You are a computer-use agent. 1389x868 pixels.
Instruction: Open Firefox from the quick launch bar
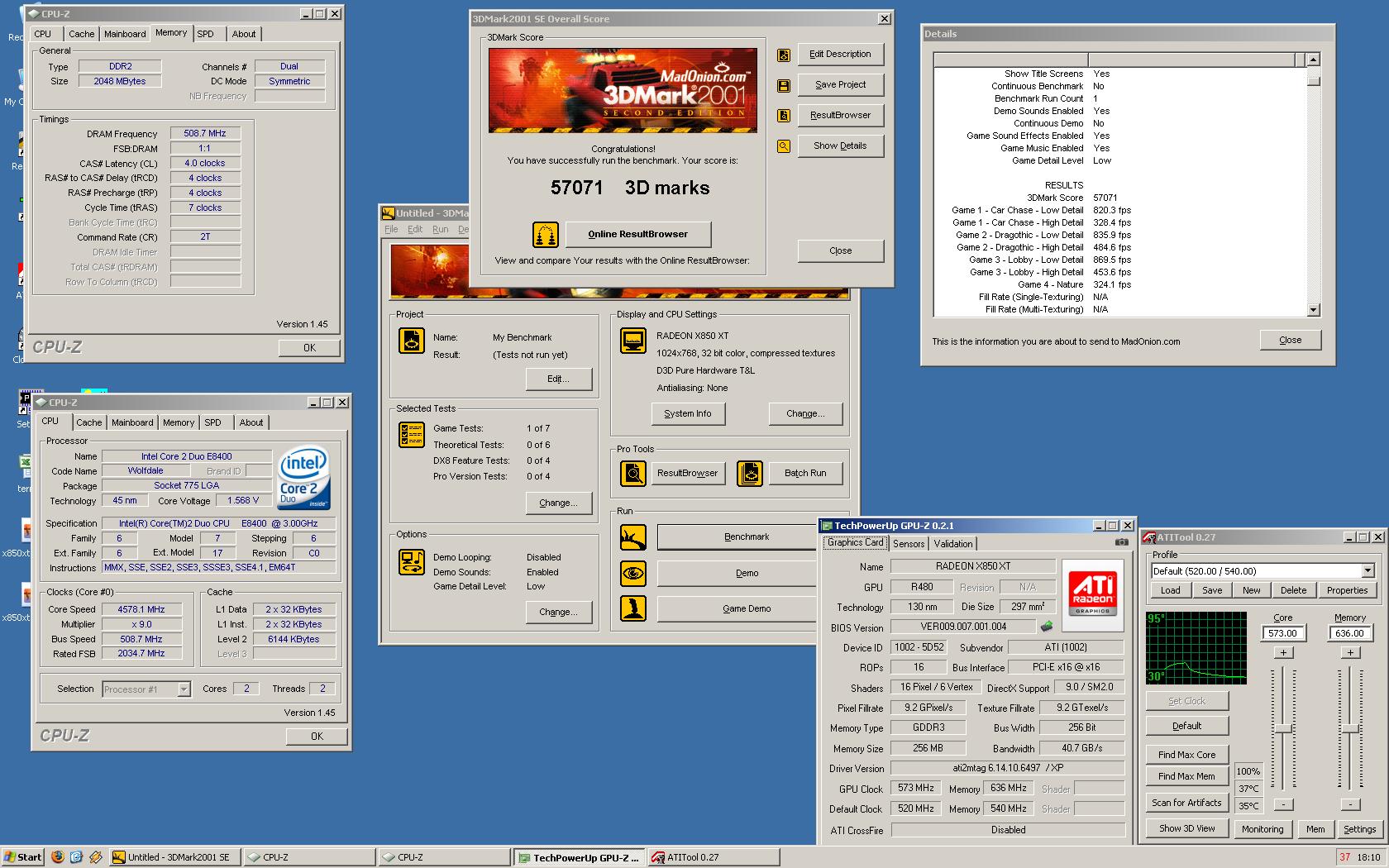point(57,857)
